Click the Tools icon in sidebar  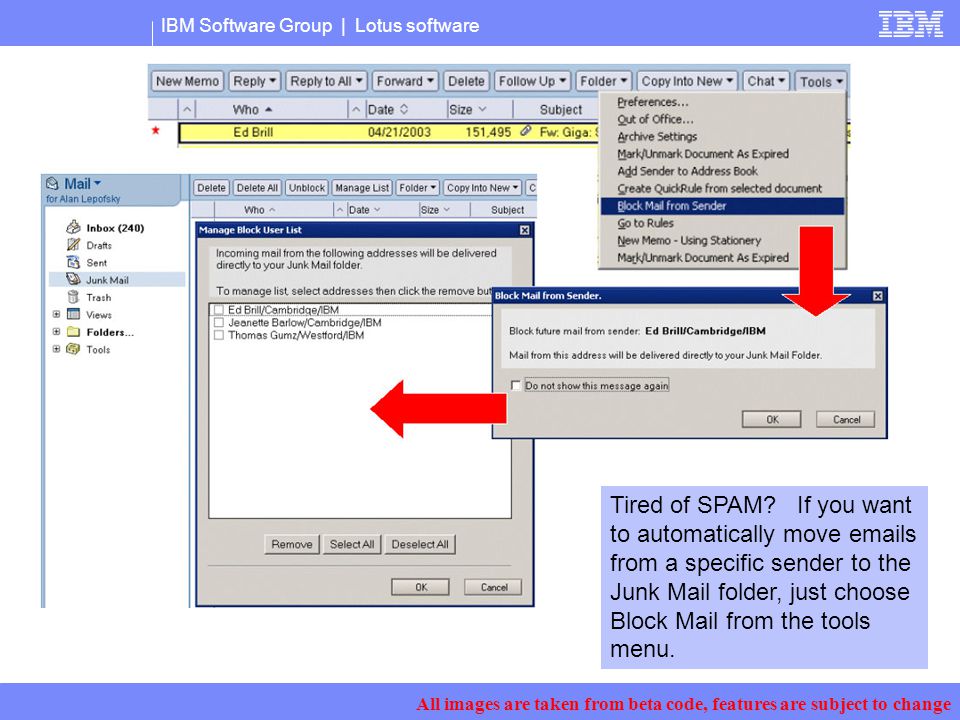73,349
